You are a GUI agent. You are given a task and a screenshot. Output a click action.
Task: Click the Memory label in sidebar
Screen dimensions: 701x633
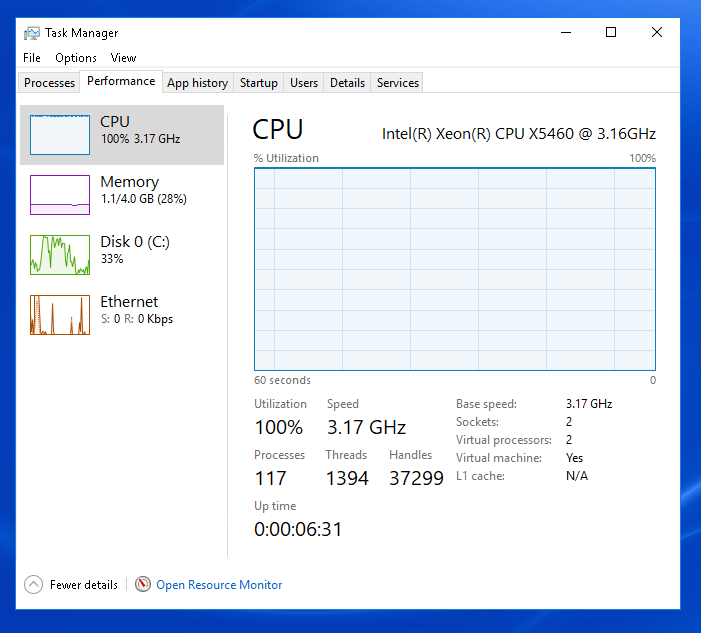[x=130, y=182]
